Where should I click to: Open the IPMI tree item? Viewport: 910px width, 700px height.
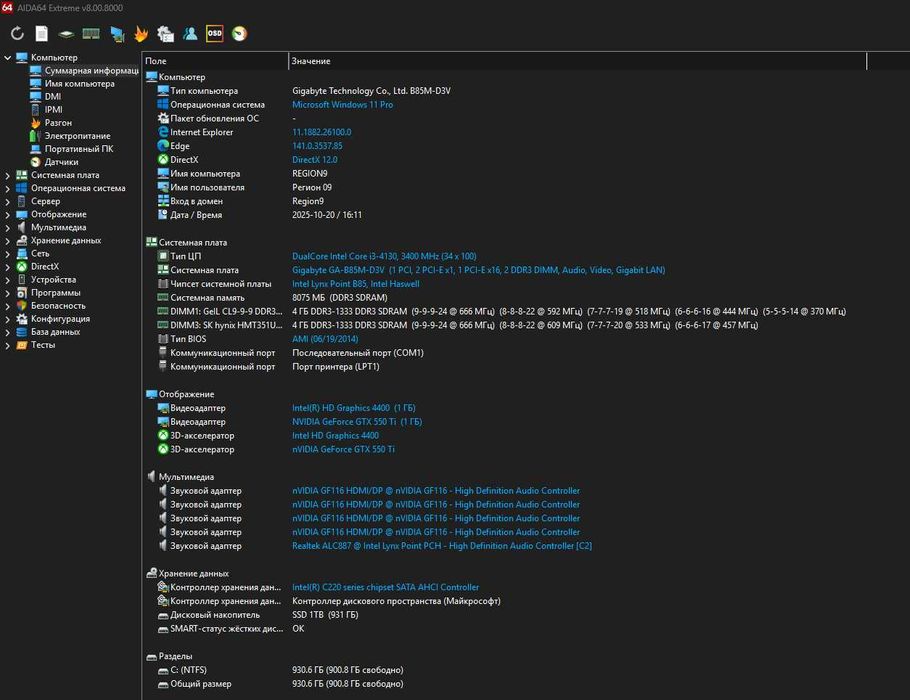[x=53, y=110]
